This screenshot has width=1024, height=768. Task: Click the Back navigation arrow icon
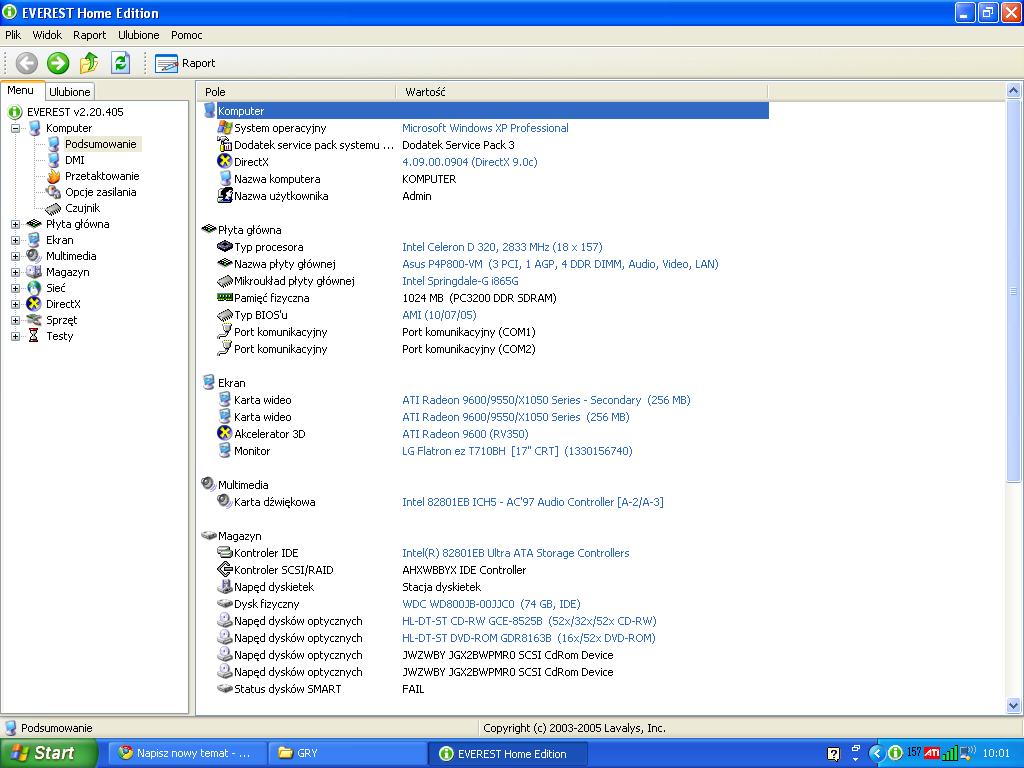pos(27,63)
